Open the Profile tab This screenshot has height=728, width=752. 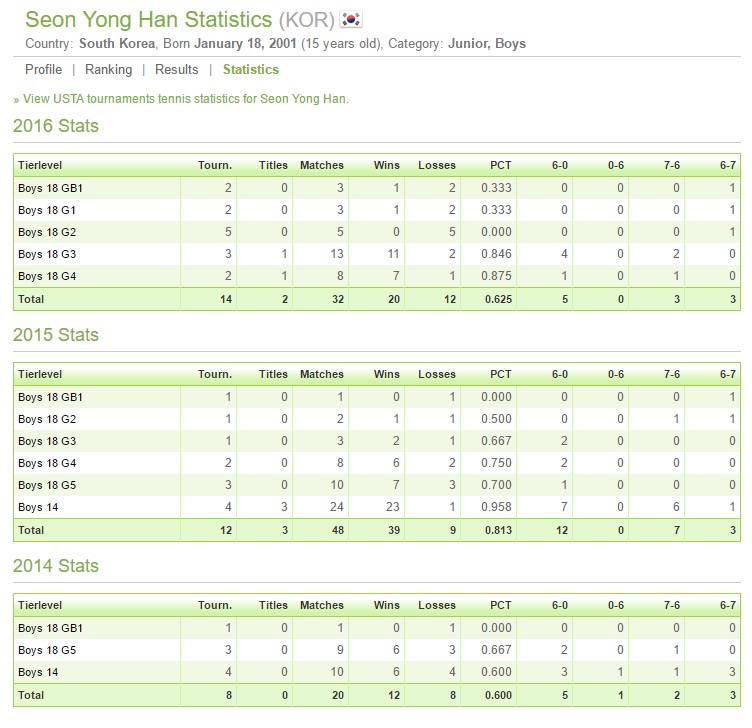point(44,70)
